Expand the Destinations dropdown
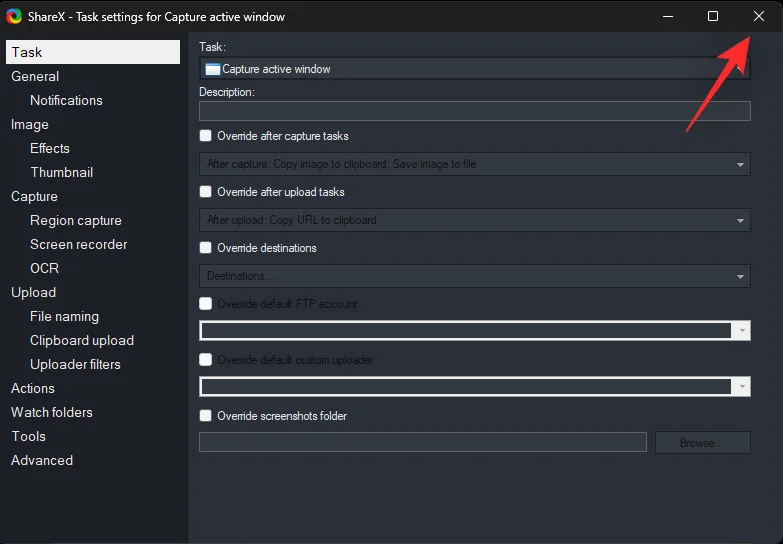The height and width of the screenshot is (544, 783). [x=474, y=276]
